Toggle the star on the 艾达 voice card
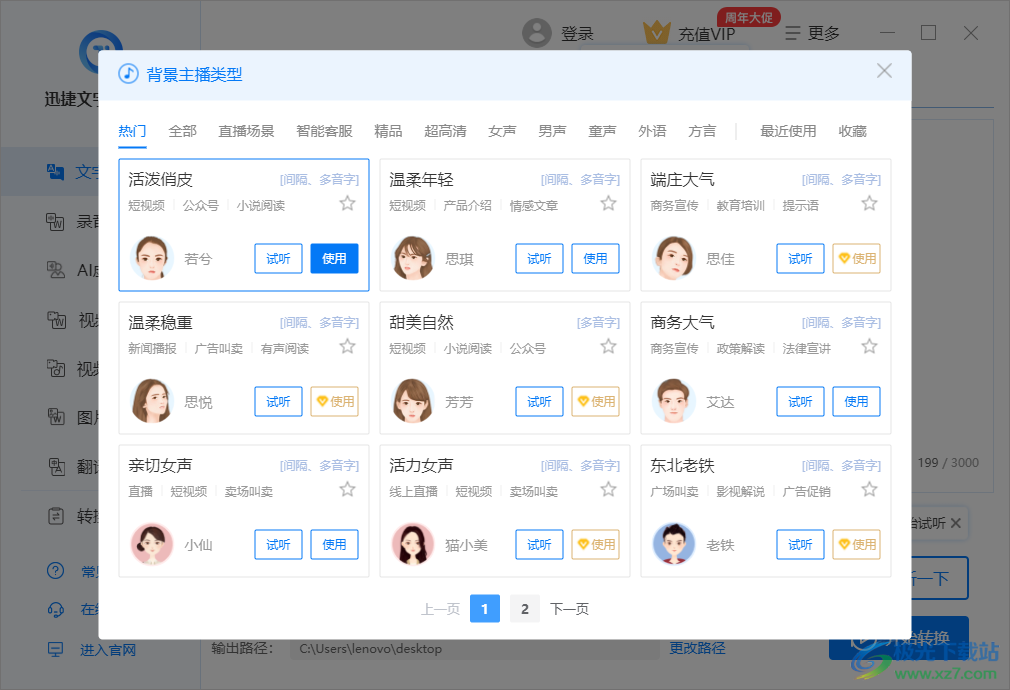The width and height of the screenshot is (1010, 690). (x=869, y=345)
